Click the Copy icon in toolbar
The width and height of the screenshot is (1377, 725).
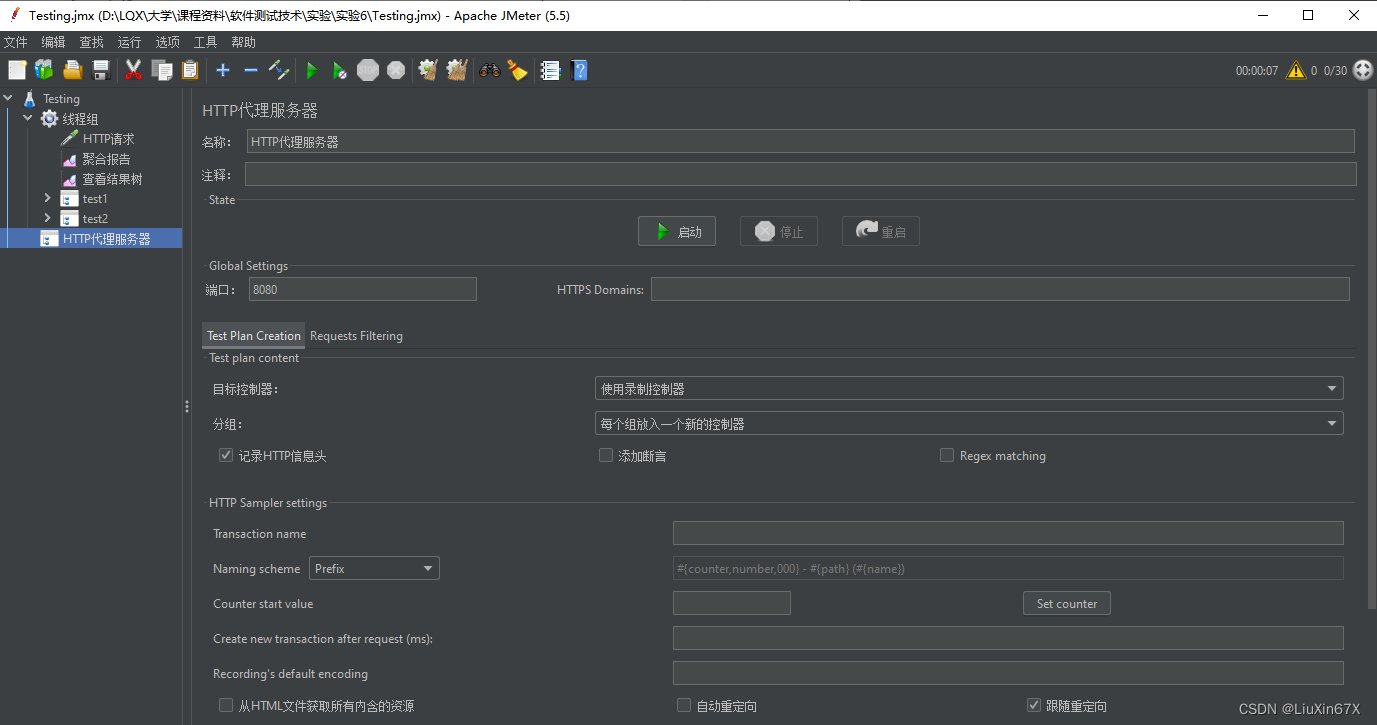click(x=161, y=70)
